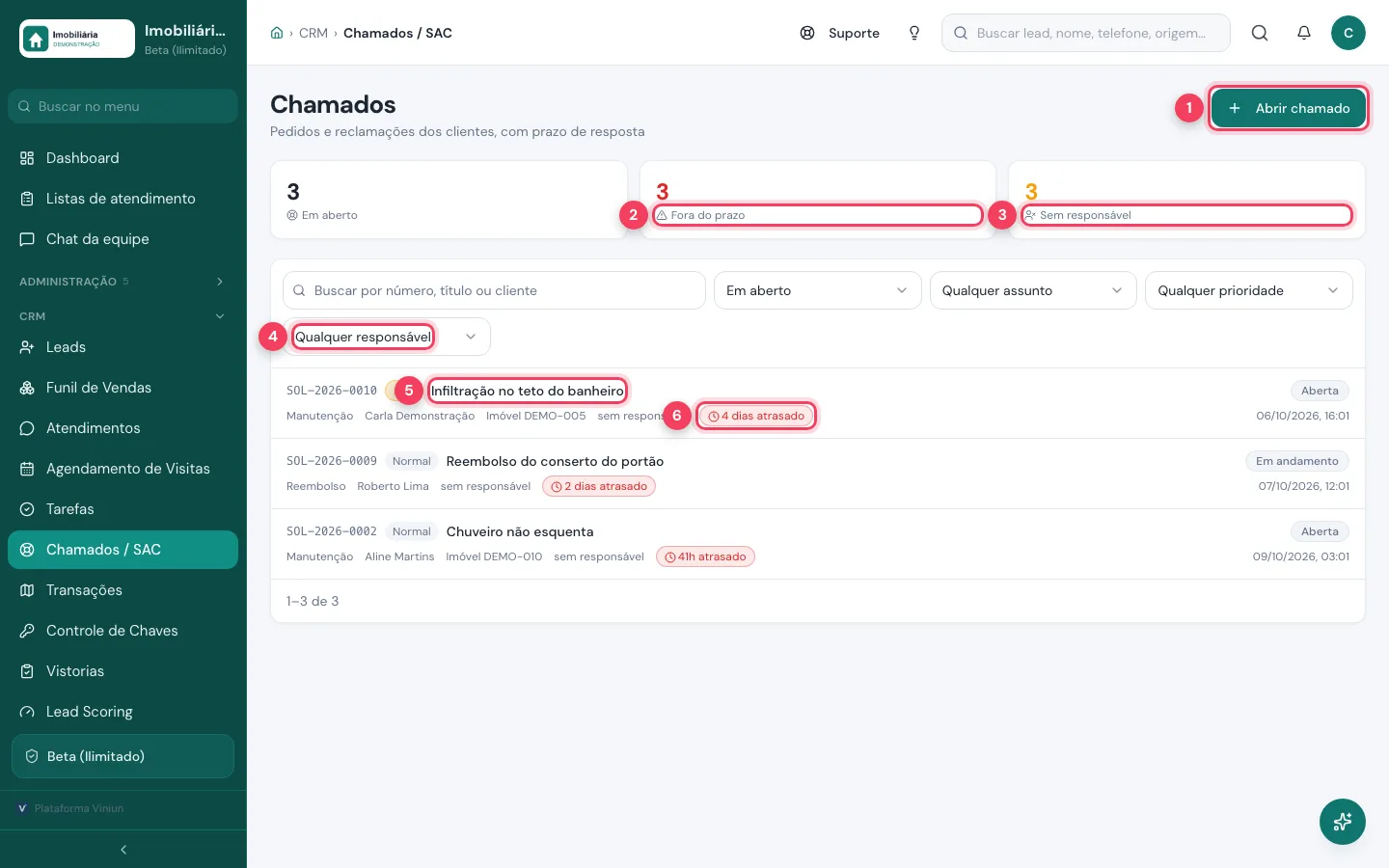Open ticket 'Infiltração no teto do banheiro'
Screen dimensions: 1389x868
(528, 391)
